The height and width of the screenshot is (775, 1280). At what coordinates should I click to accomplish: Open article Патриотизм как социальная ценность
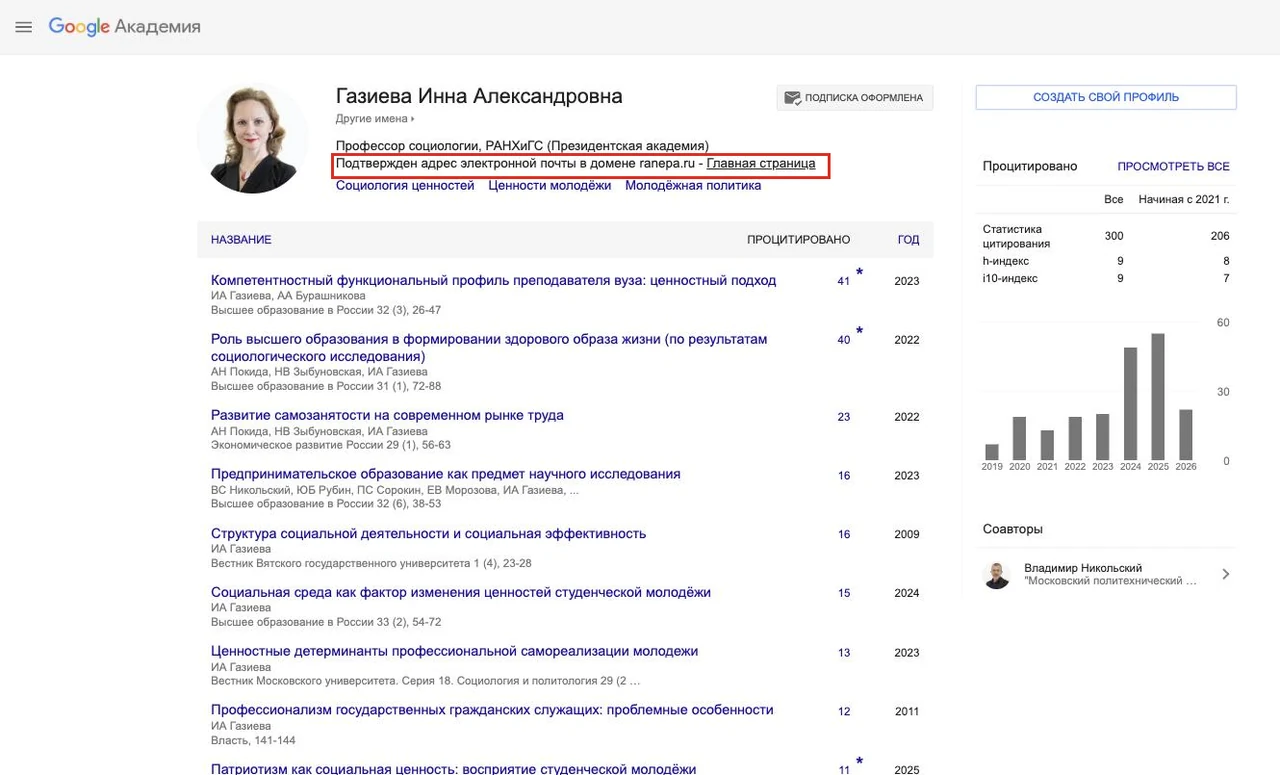[x=453, y=769]
